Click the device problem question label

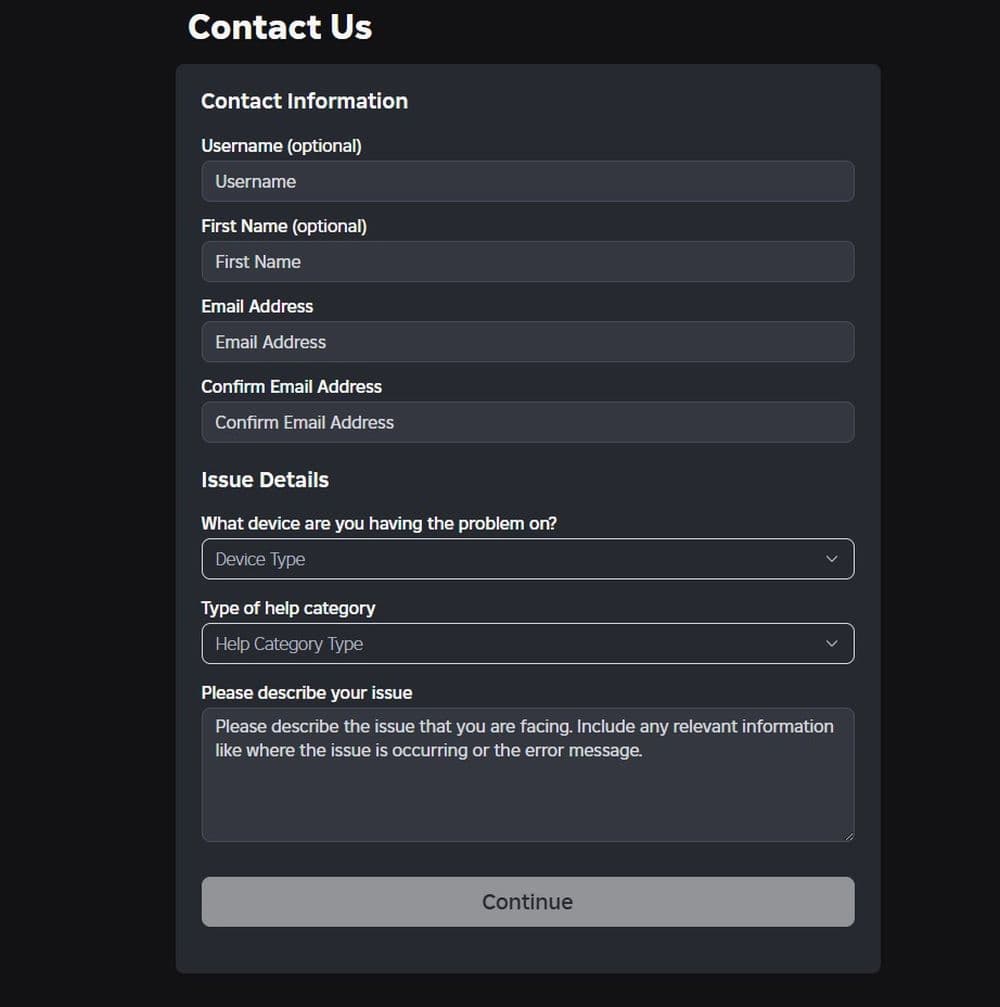[378, 523]
